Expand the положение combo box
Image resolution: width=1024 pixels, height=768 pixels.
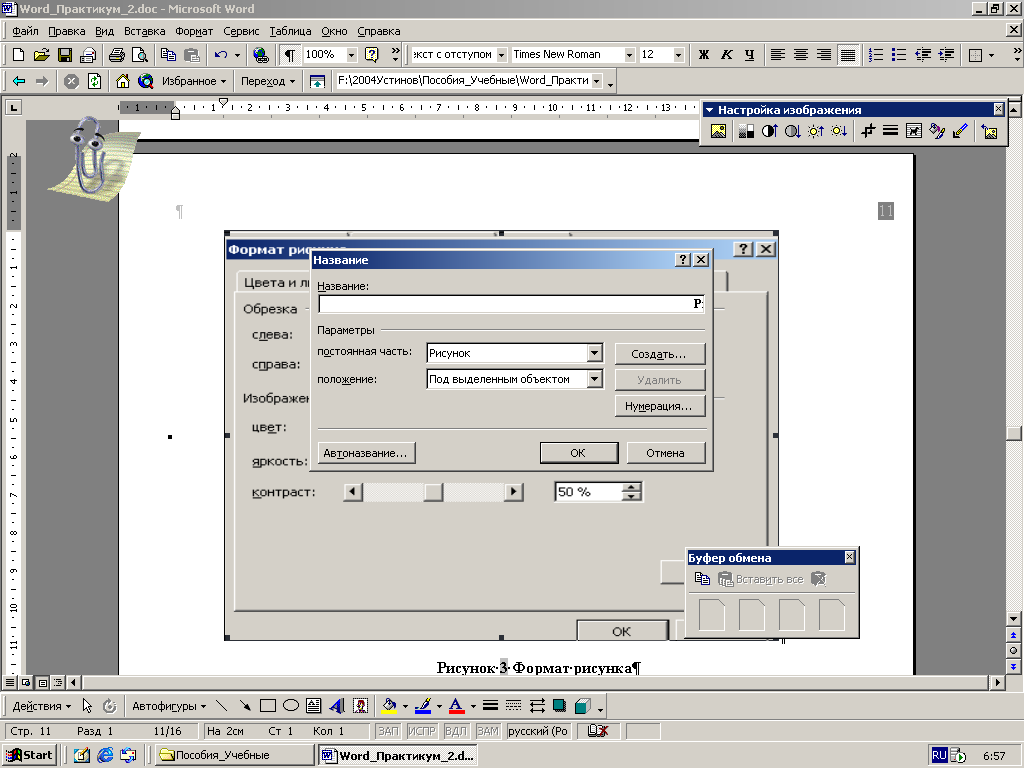coord(594,379)
